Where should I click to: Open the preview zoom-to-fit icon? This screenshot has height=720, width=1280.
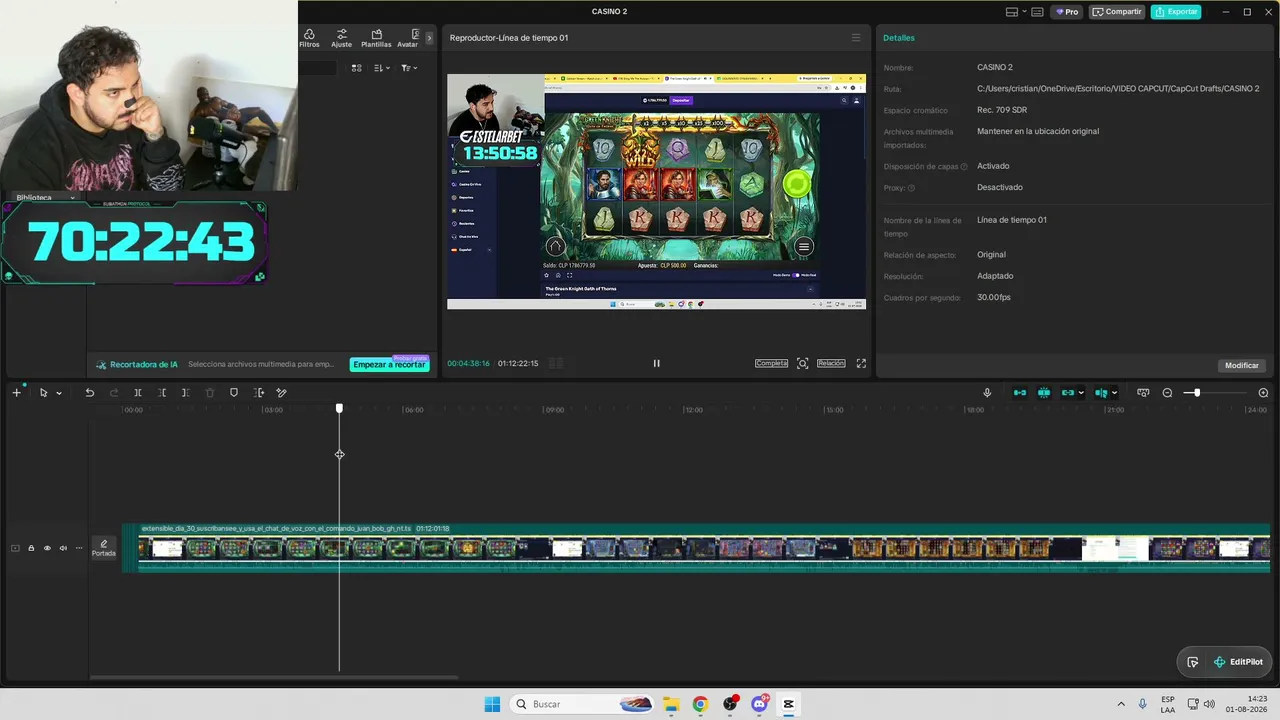(x=802, y=363)
